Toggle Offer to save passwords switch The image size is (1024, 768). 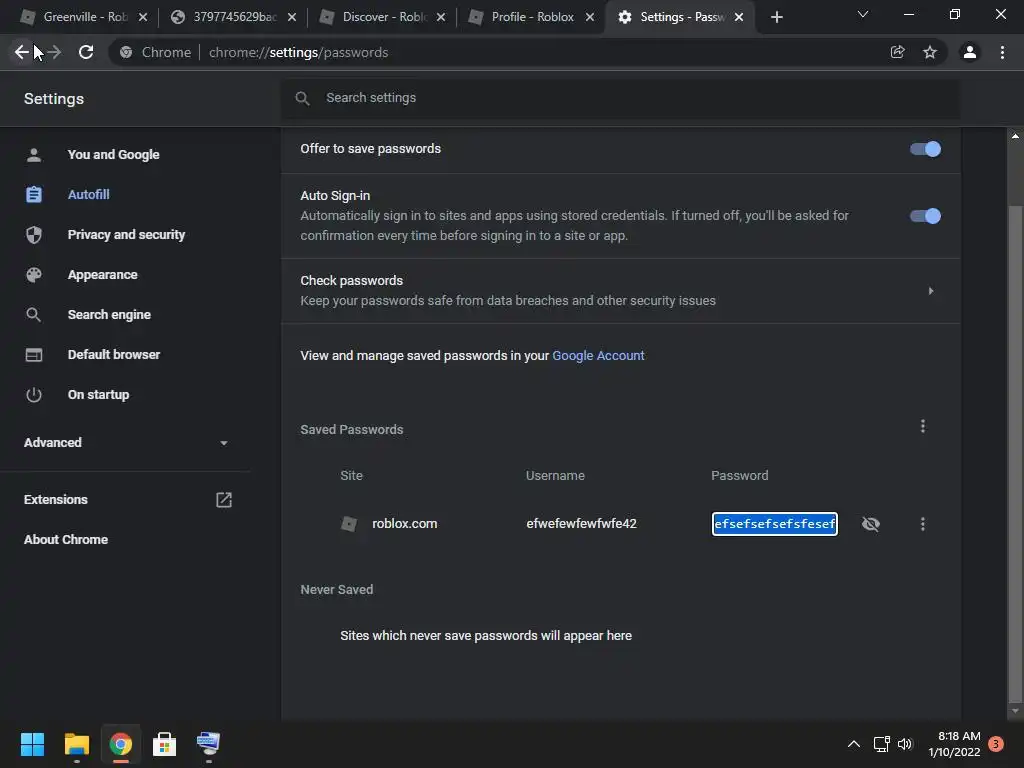[x=925, y=149]
